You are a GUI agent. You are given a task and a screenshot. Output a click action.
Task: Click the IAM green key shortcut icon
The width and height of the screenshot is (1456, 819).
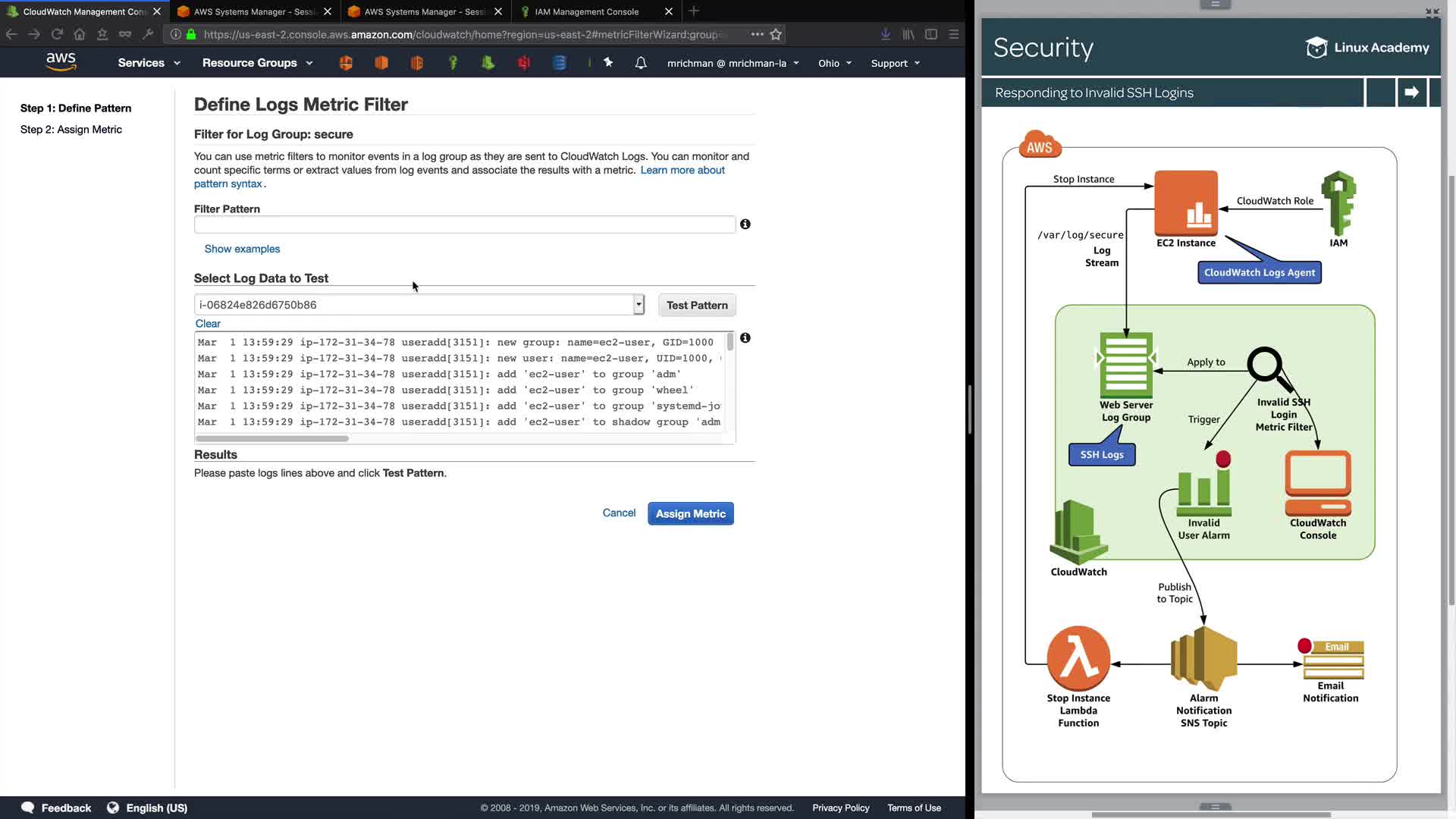(453, 63)
